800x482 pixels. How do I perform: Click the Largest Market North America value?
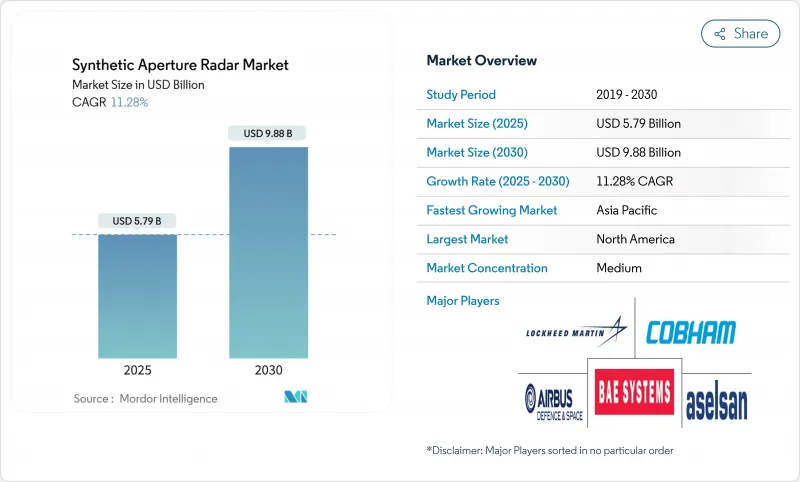coord(634,240)
